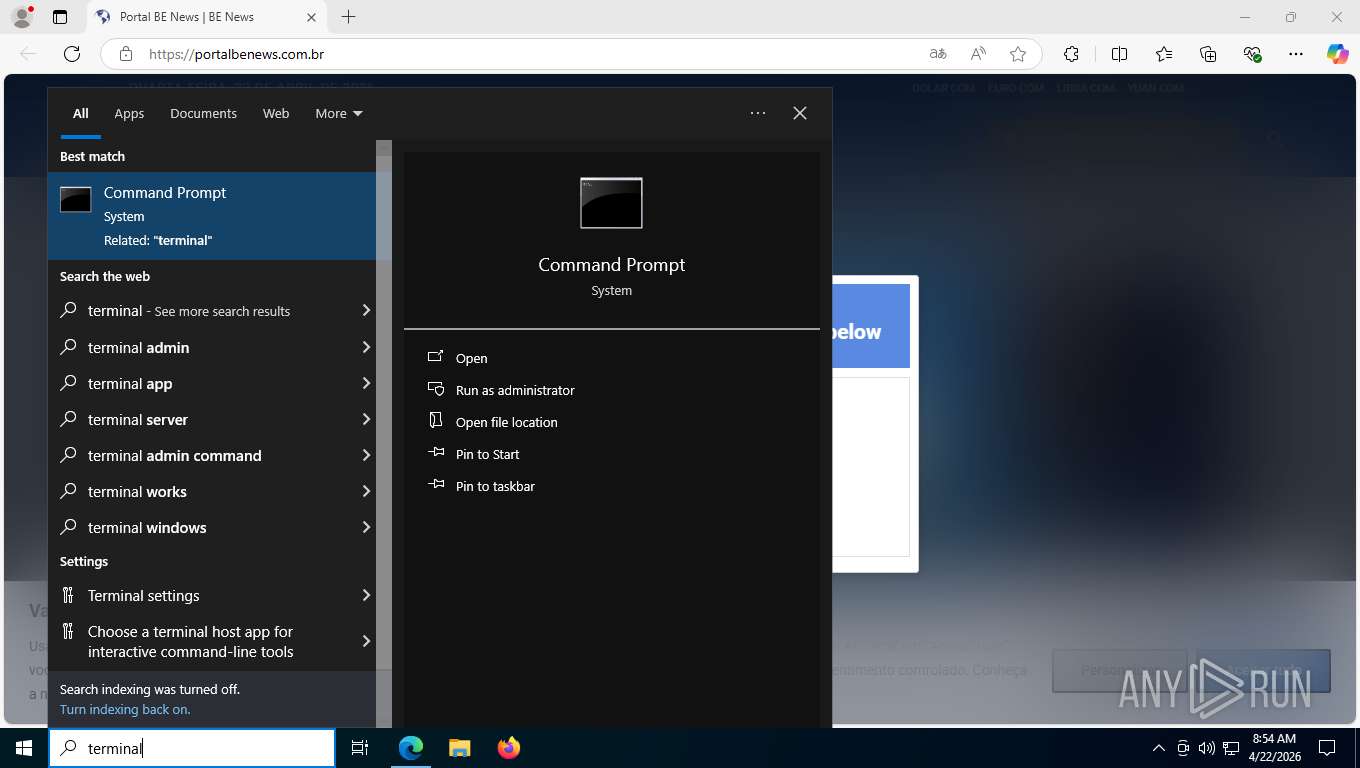
Task: Expand the arrow beside 'Terminal settings'
Action: [366, 595]
